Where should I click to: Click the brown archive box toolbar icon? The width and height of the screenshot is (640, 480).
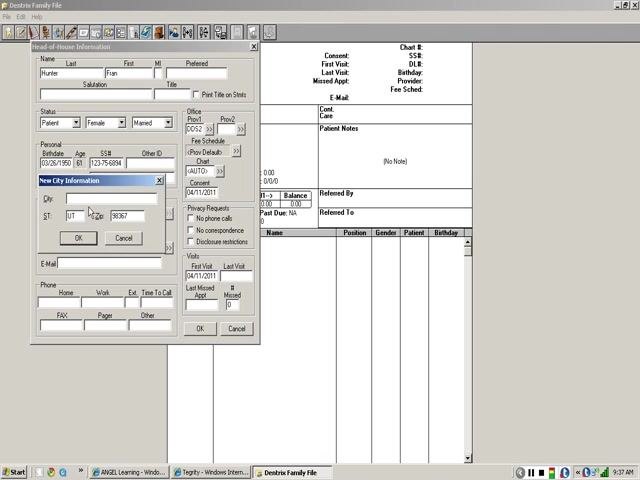[x=159, y=32]
